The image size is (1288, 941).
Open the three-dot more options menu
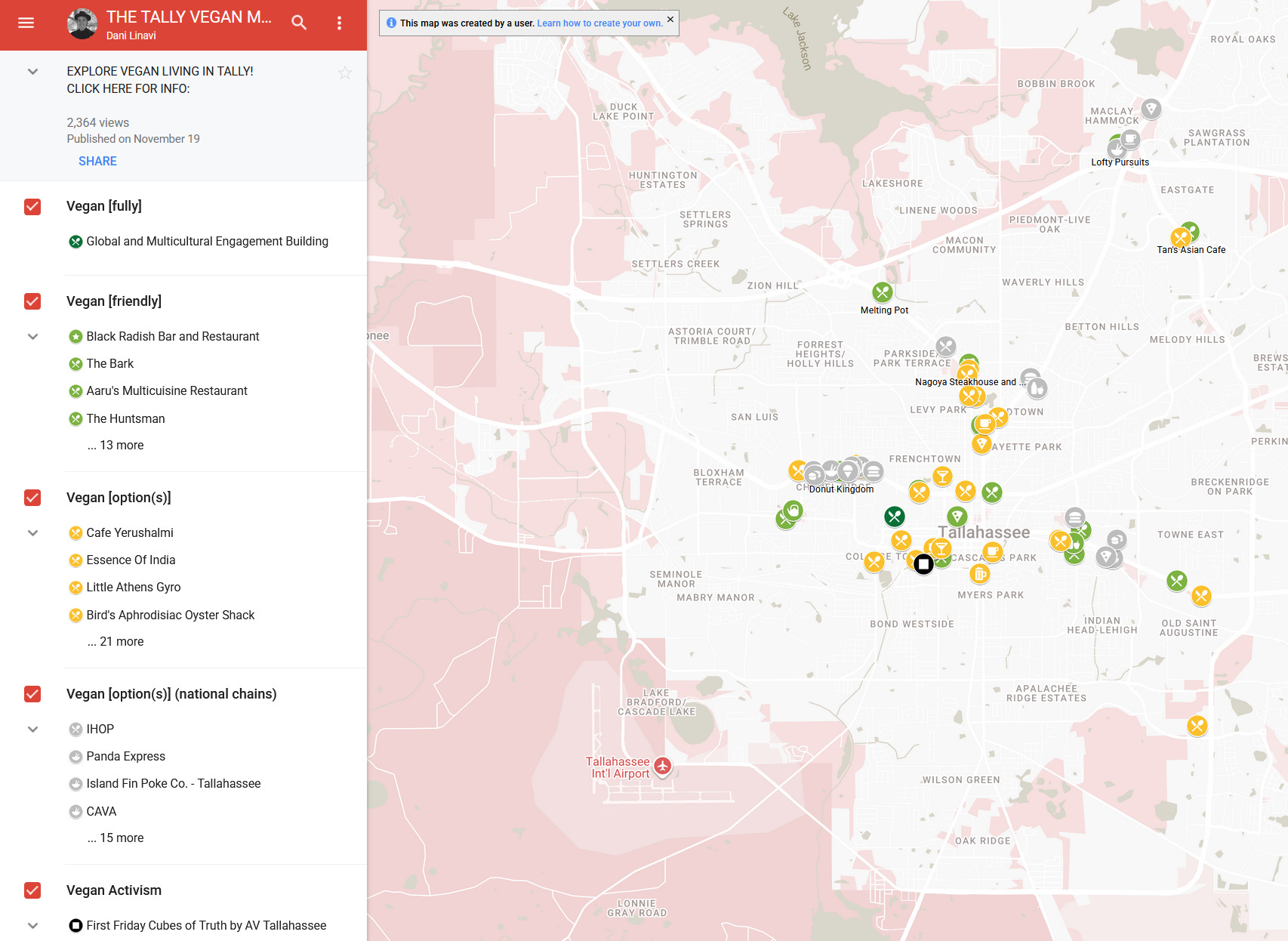coord(340,23)
